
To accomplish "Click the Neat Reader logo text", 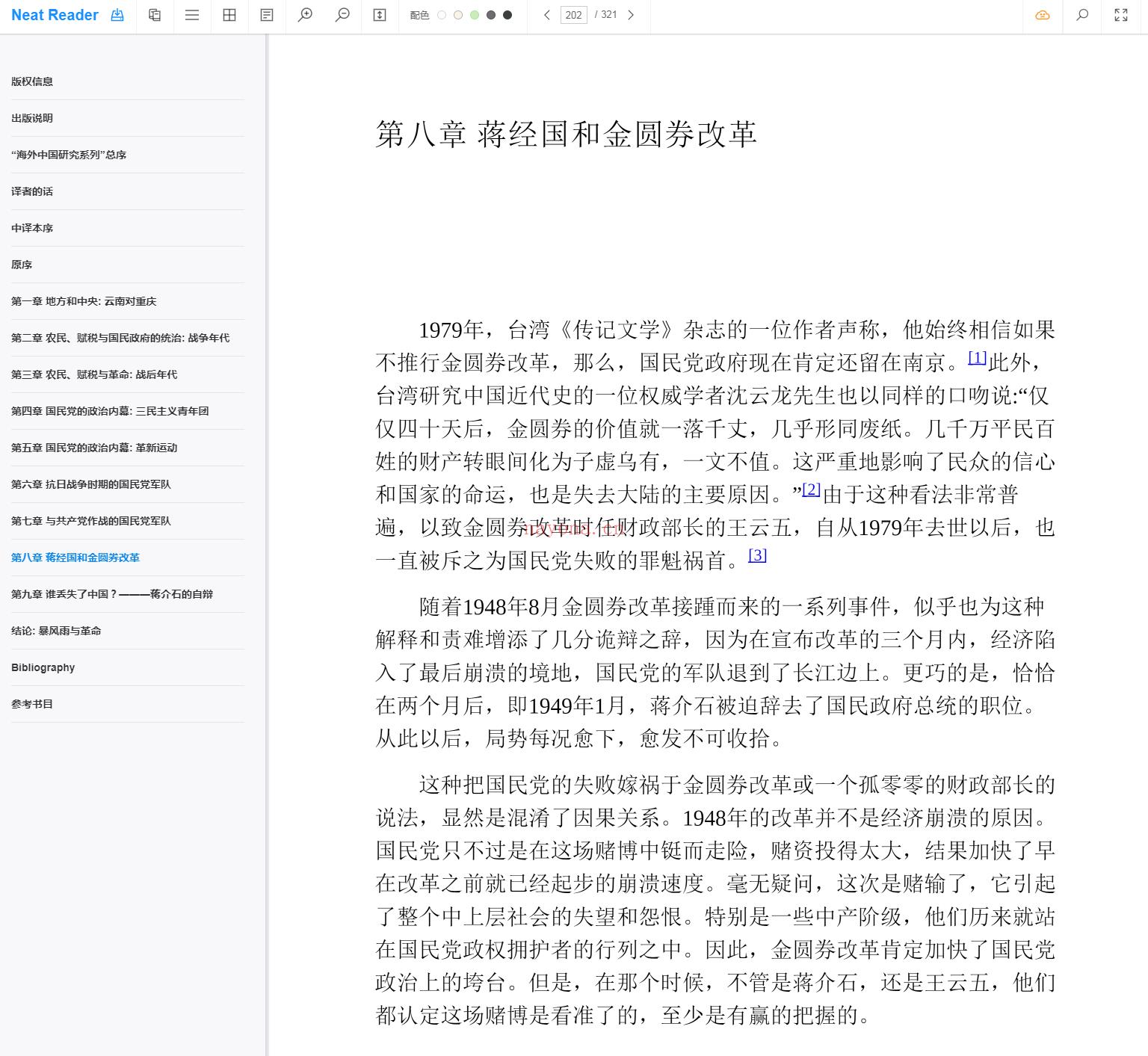I will 55,15.
